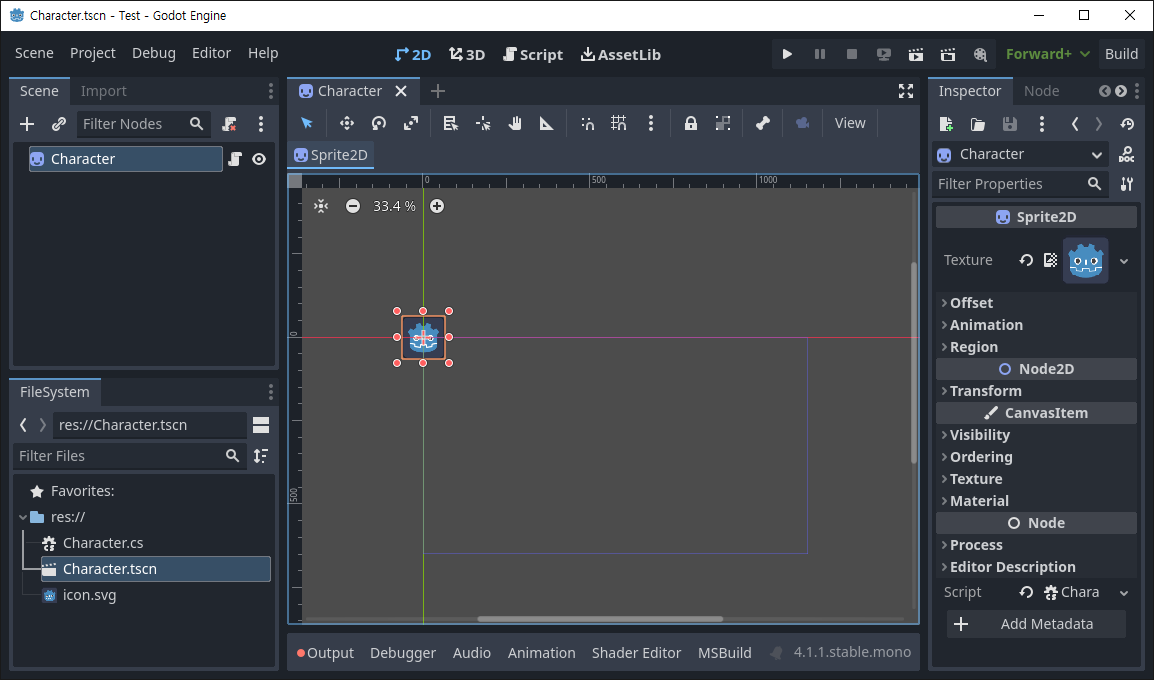1154x680 pixels.
Task: Open the canvas View menu
Action: coord(850,123)
